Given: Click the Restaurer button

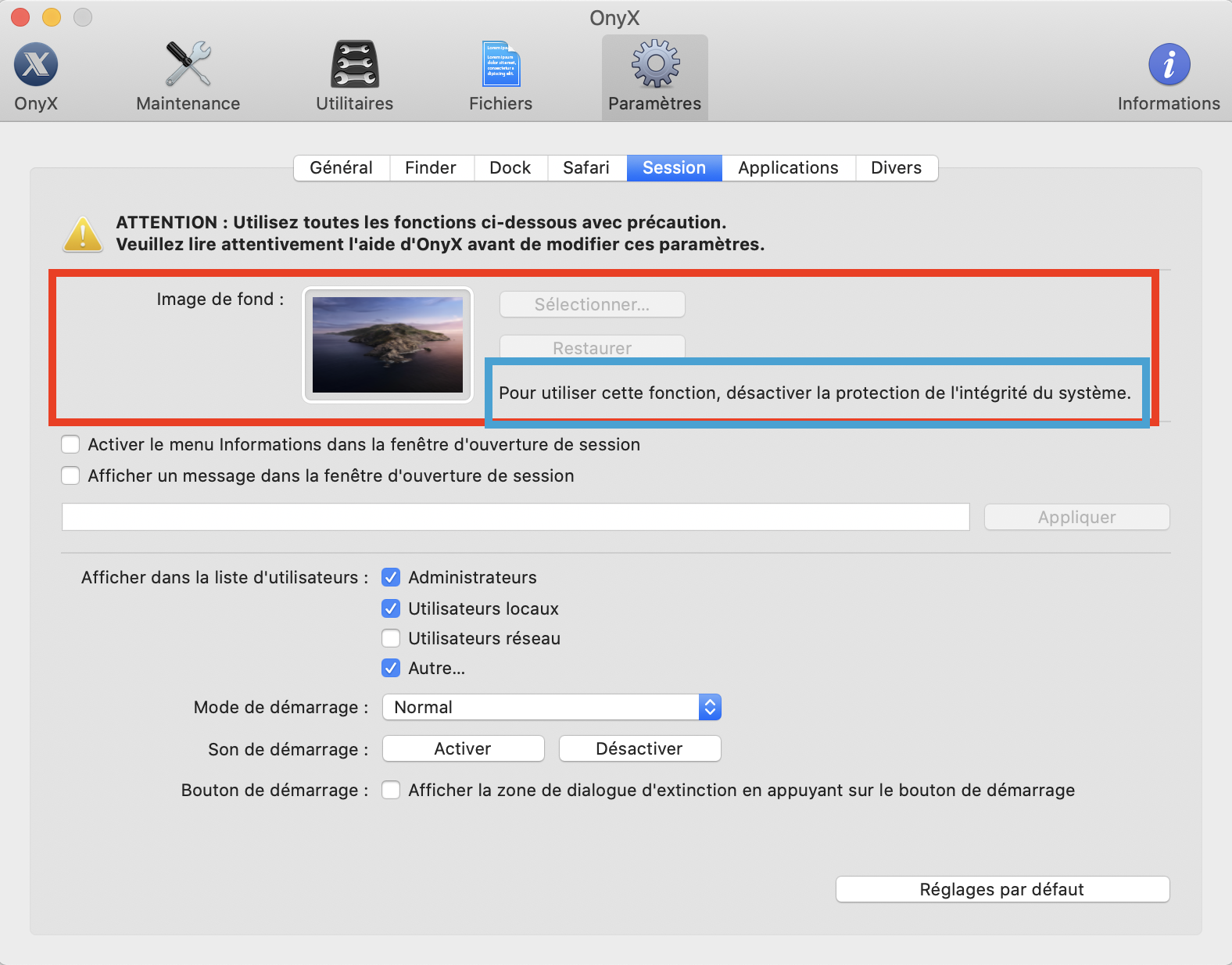Looking at the screenshot, I should (593, 348).
